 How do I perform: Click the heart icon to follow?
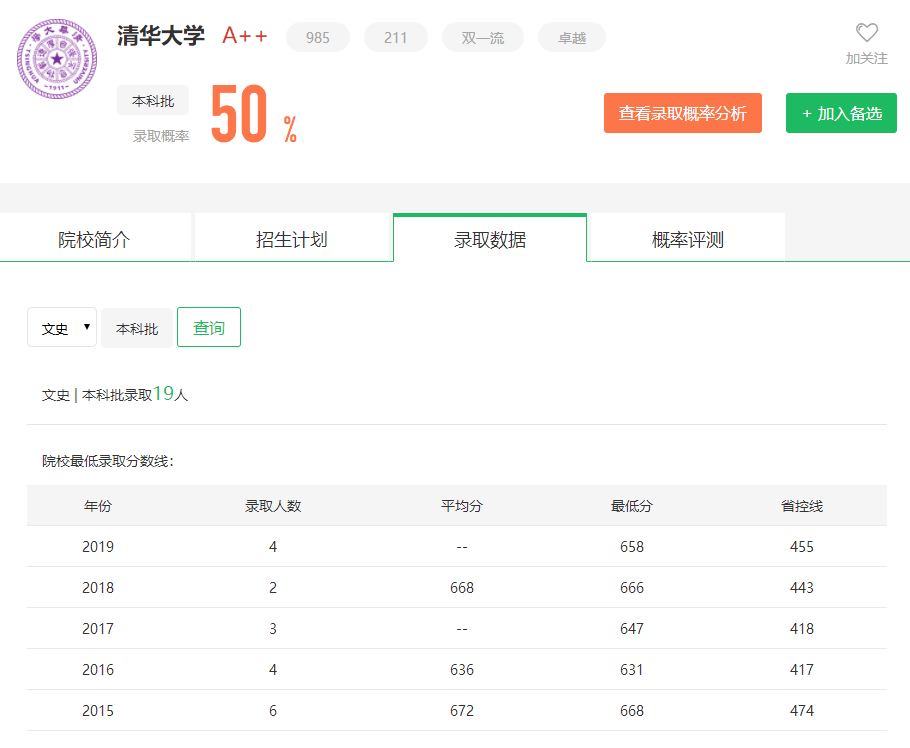coord(866,32)
